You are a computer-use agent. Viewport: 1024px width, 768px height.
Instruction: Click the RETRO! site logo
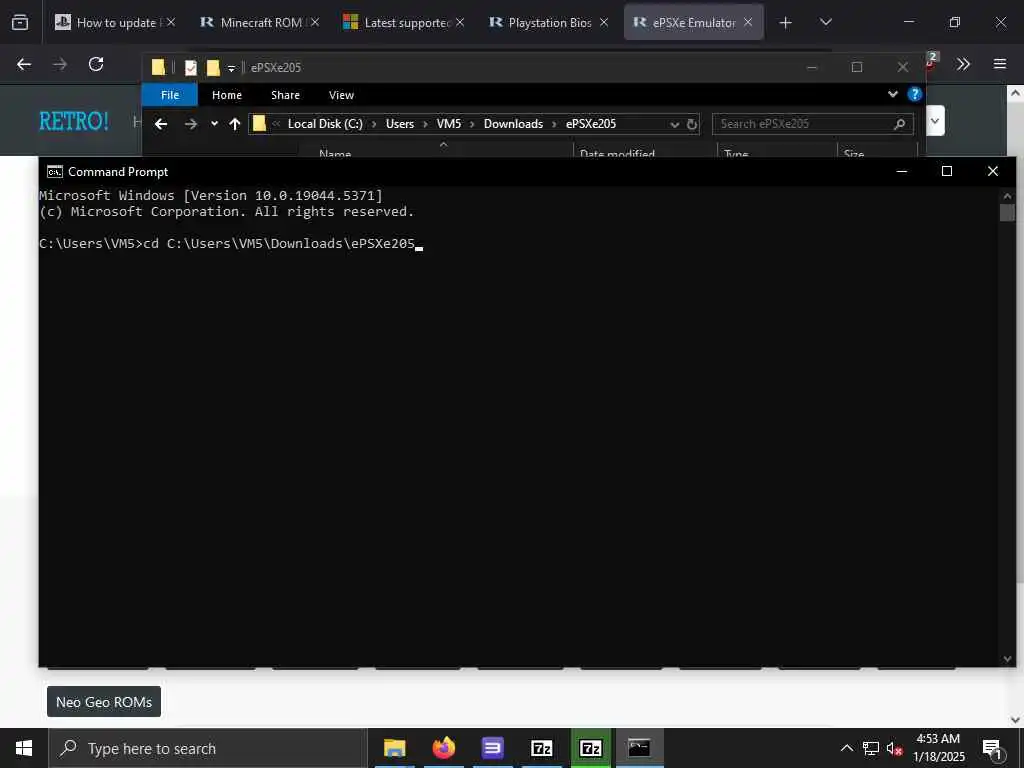click(x=74, y=121)
